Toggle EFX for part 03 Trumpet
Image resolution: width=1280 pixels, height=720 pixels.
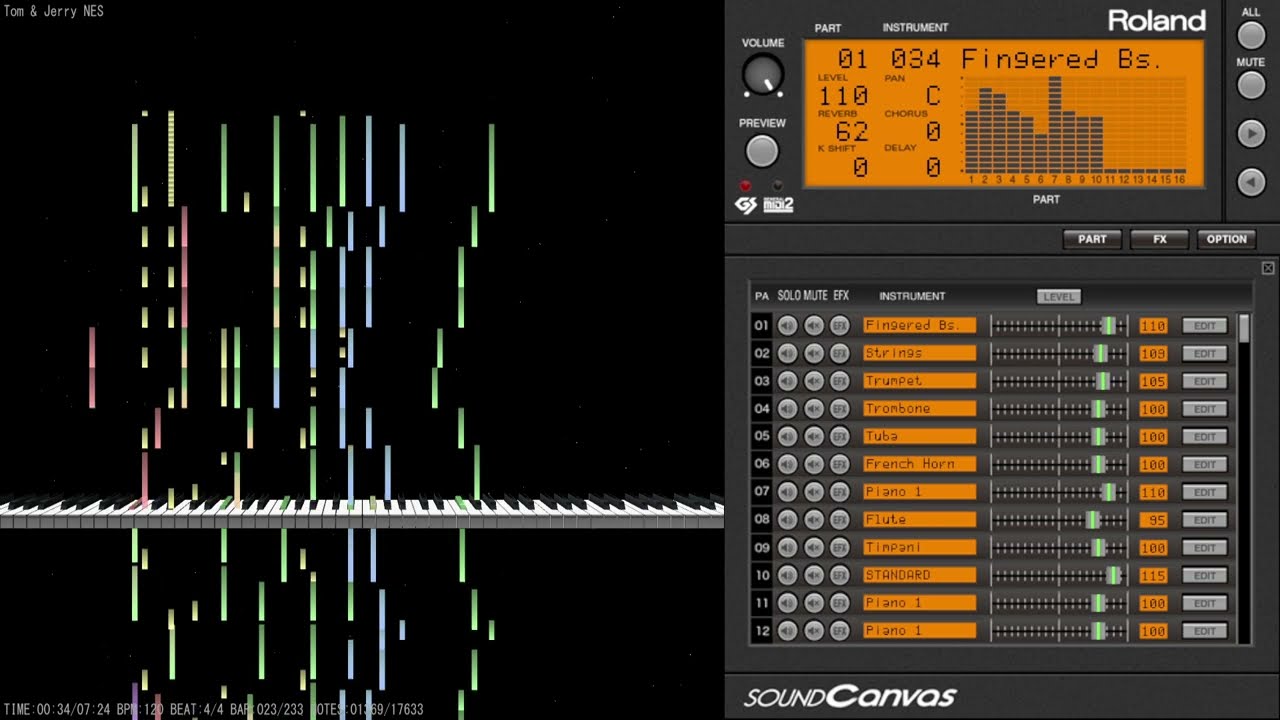(x=840, y=381)
